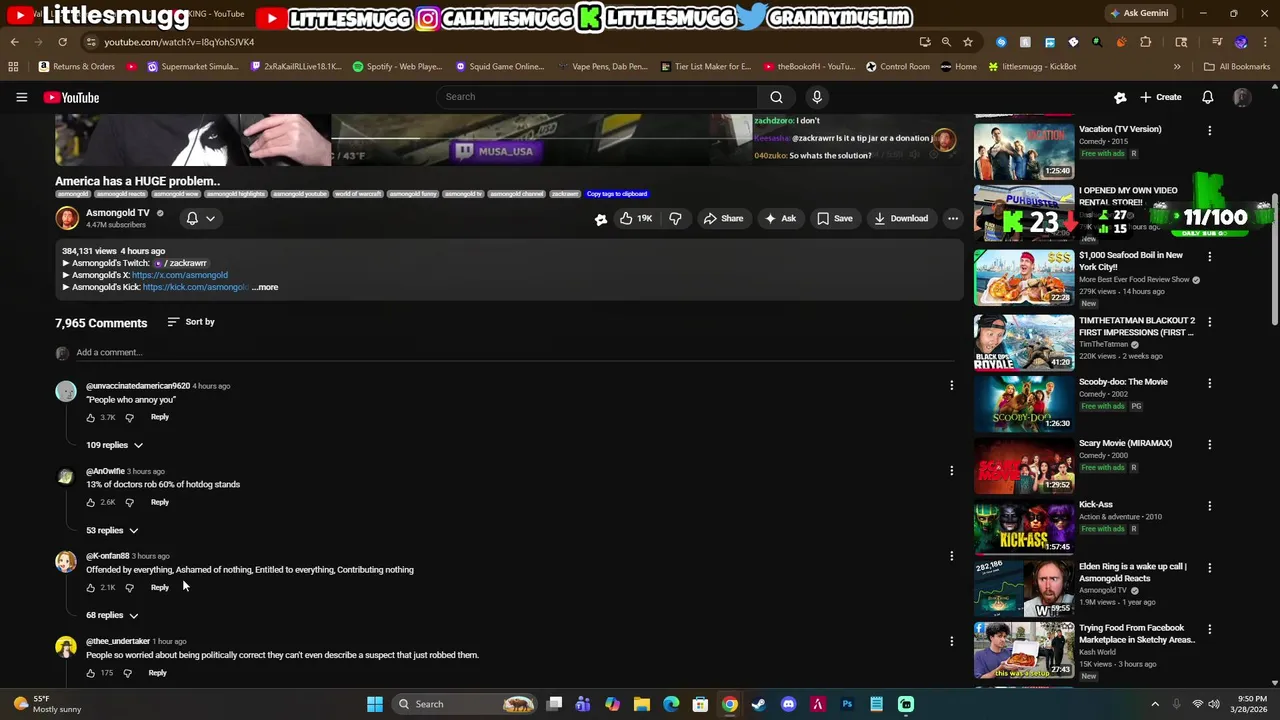
Task: Like the @thee_undertaker comment with 175 likes
Action: pyautogui.click(x=90, y=673)
